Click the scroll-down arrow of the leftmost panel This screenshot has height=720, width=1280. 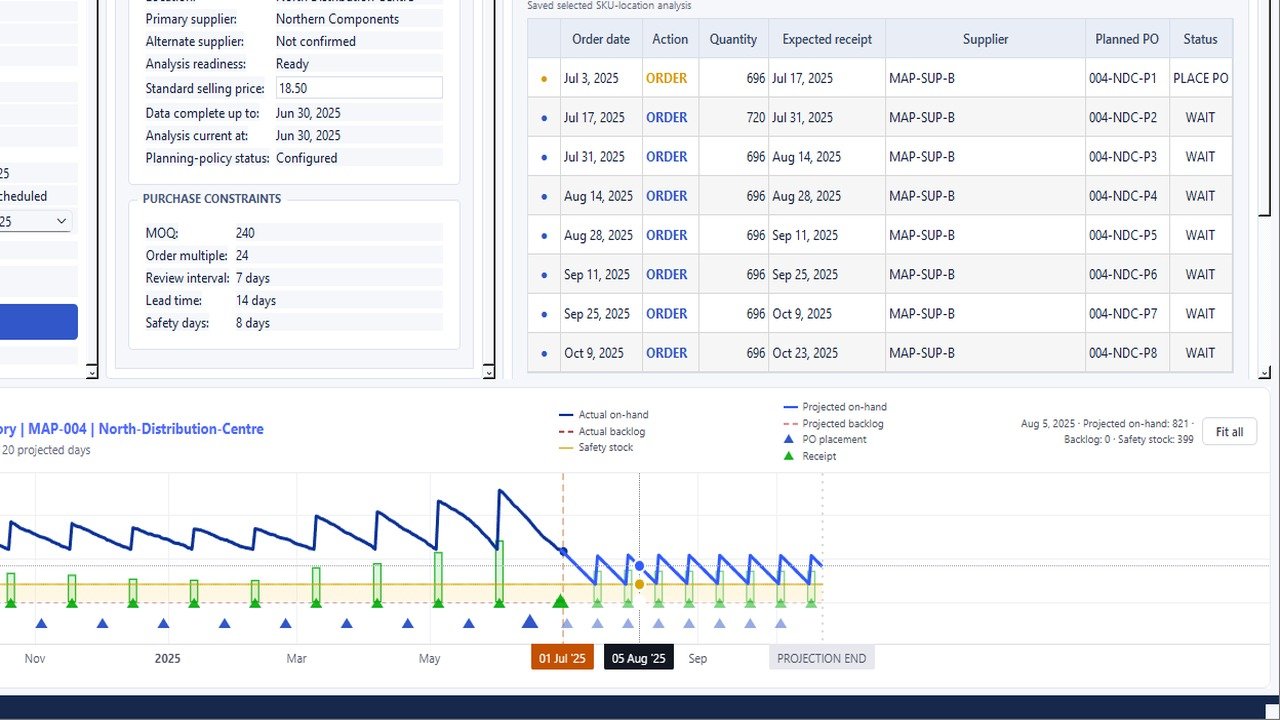click(92, 373)
